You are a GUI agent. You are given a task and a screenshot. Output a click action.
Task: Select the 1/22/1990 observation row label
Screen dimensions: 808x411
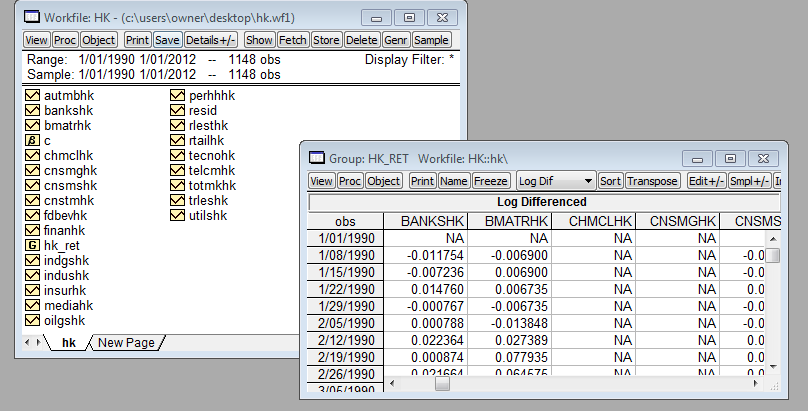(345, 289)
